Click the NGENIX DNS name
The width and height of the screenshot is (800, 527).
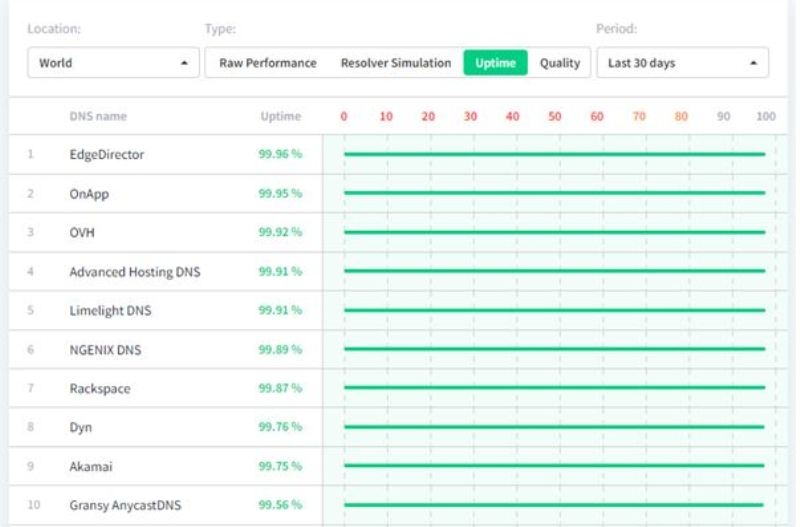[x=105, y=349]
